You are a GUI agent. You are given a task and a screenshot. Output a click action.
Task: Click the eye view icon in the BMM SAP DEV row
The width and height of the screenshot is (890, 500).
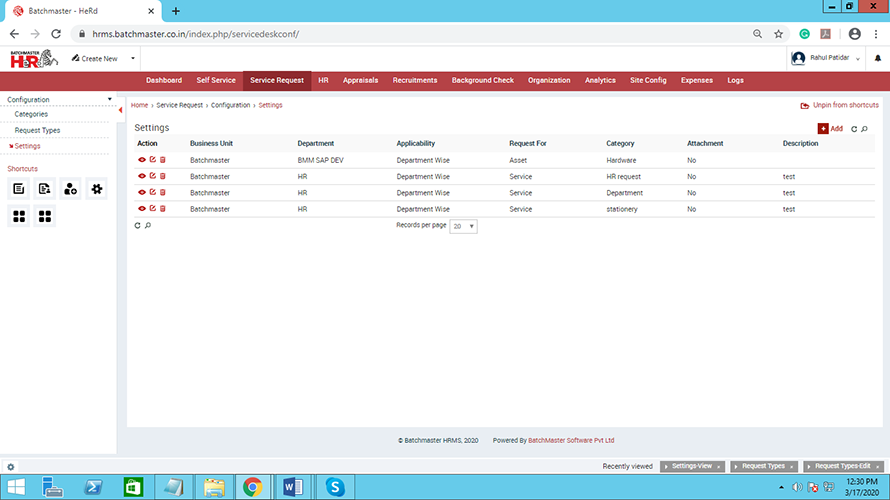coord(142,160)
